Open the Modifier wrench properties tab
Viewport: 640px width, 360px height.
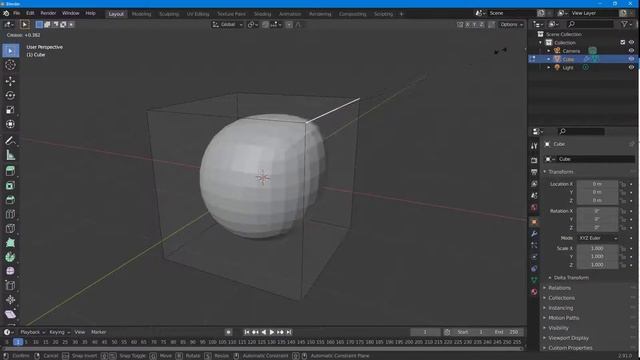(534, 233)
